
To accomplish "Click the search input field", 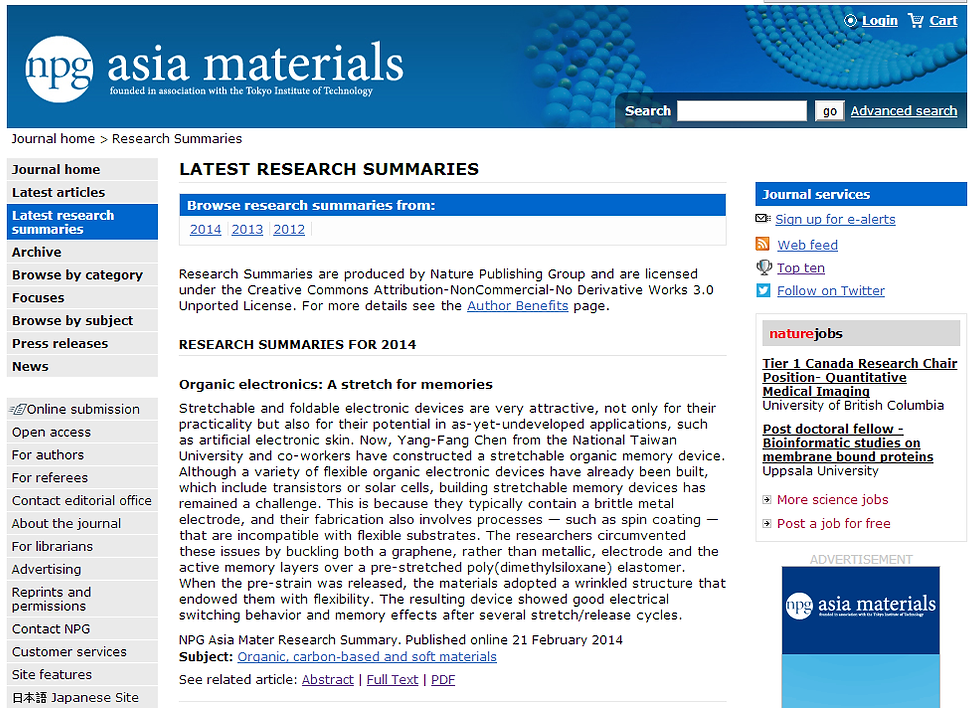I will coord(742,111).
